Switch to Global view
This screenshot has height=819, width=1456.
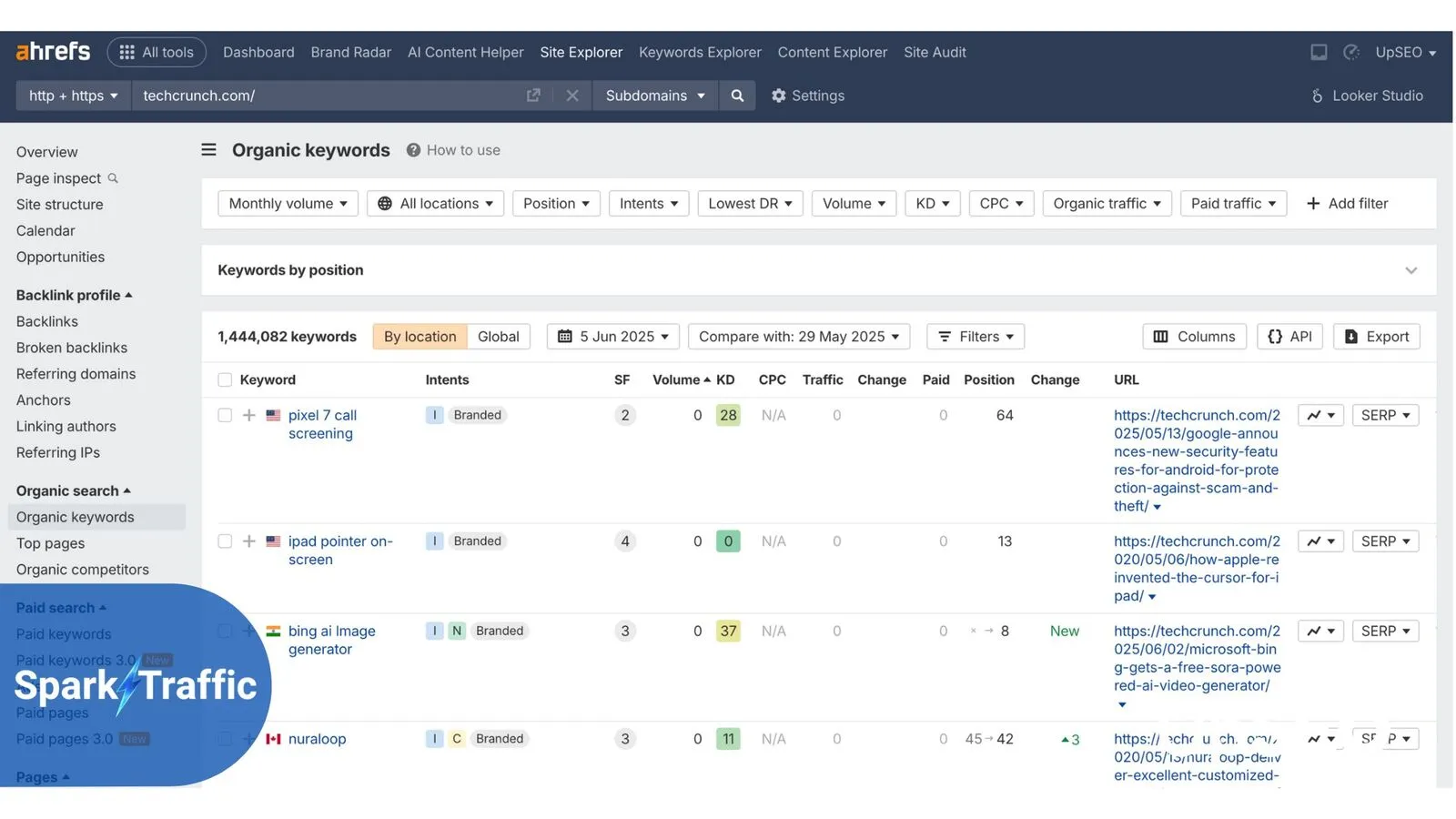[x=499, y=337]
